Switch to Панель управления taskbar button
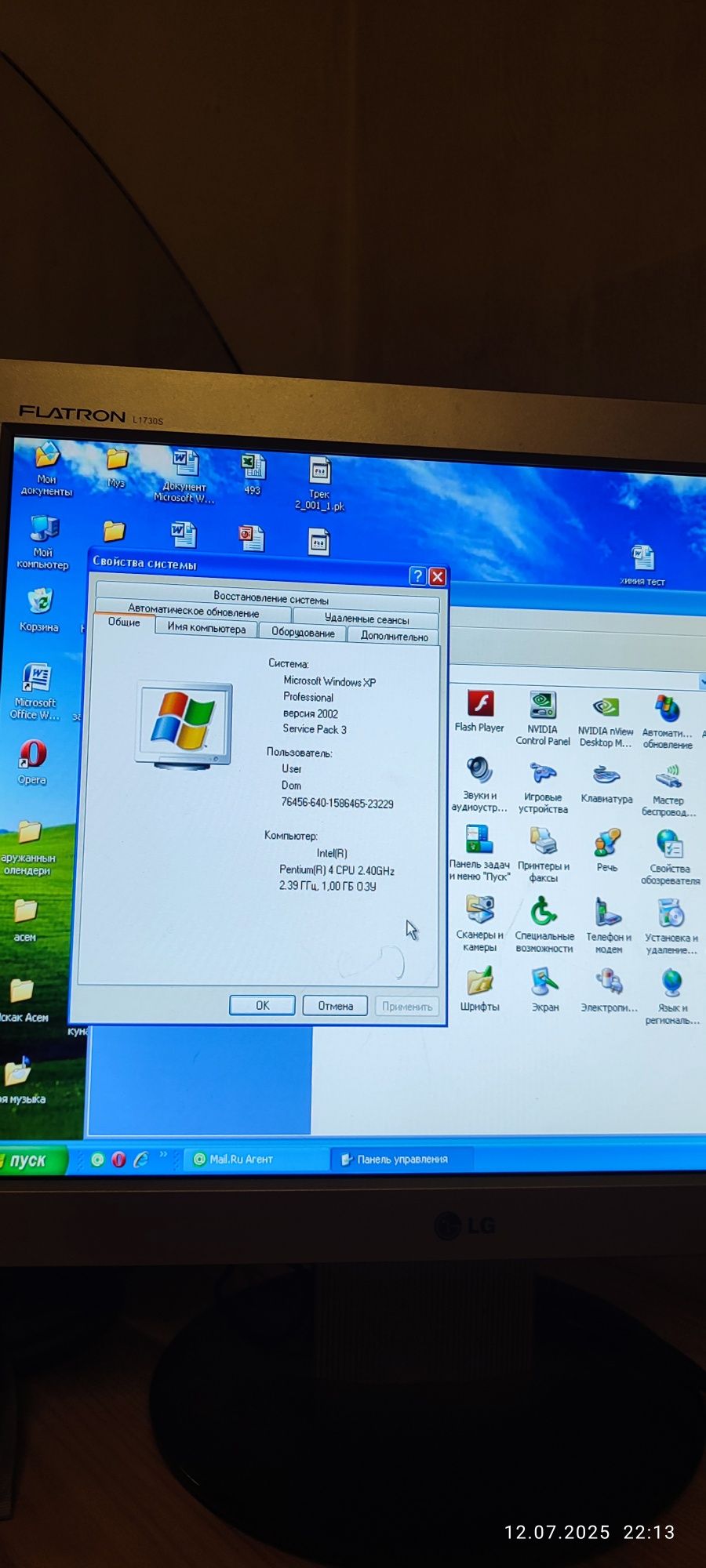706x1568 pixels. [403, 1159]
